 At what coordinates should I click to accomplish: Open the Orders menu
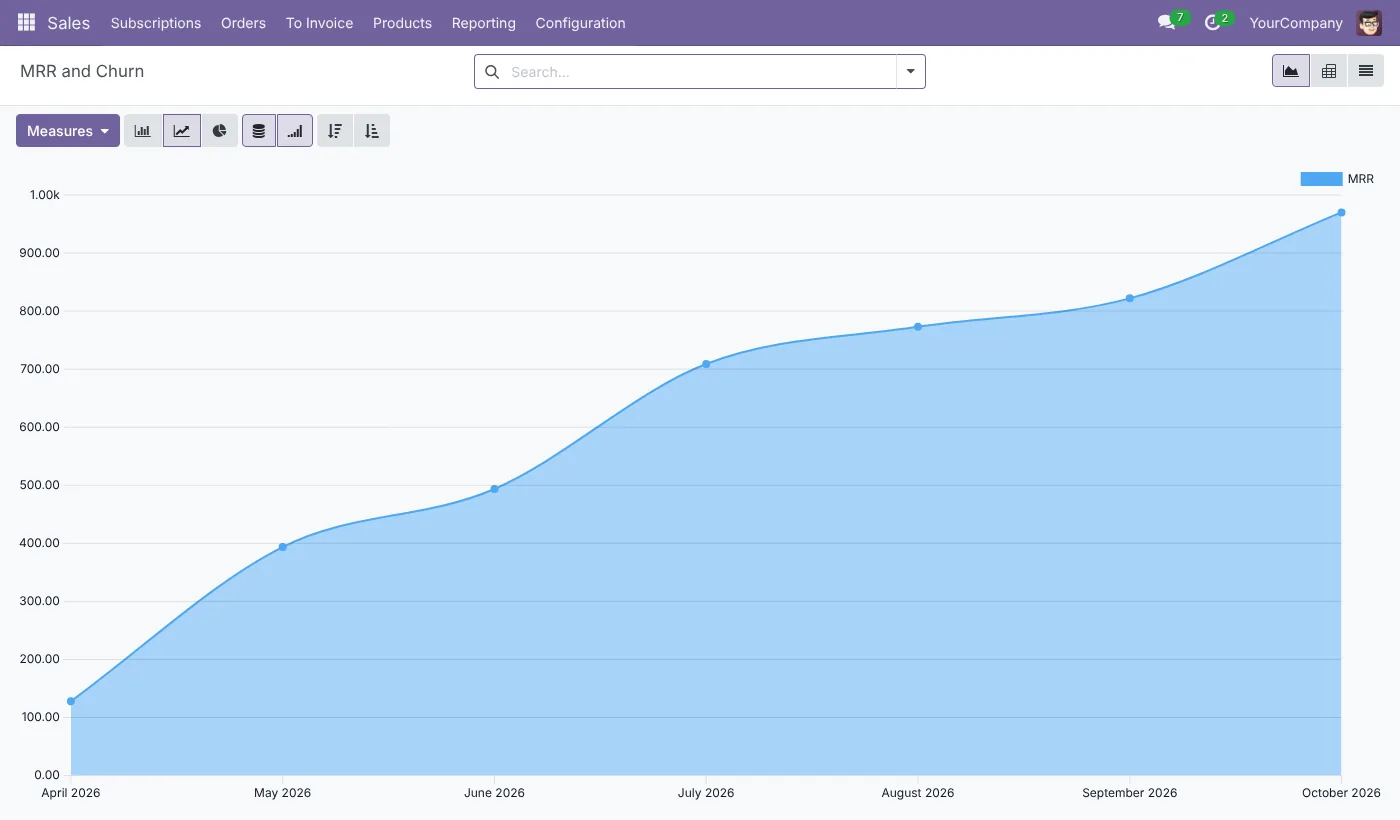244,23
